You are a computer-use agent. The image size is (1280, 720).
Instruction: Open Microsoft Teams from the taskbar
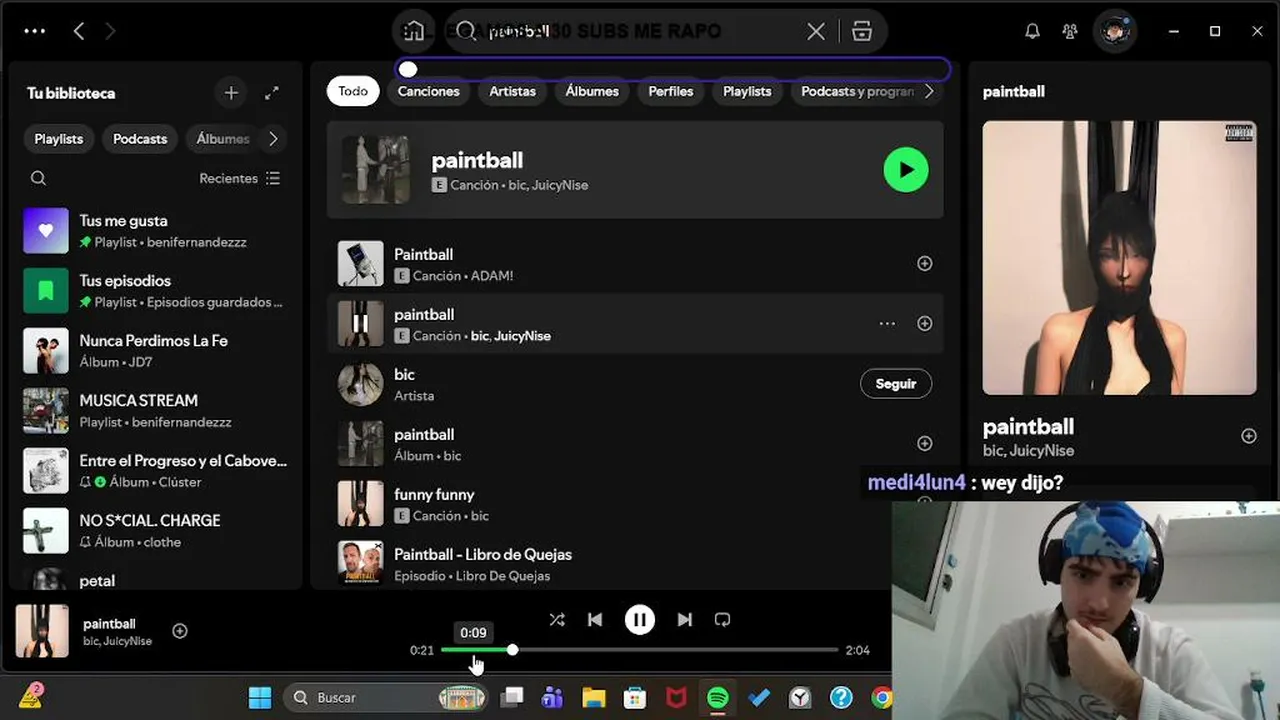[x=552, y=697]
